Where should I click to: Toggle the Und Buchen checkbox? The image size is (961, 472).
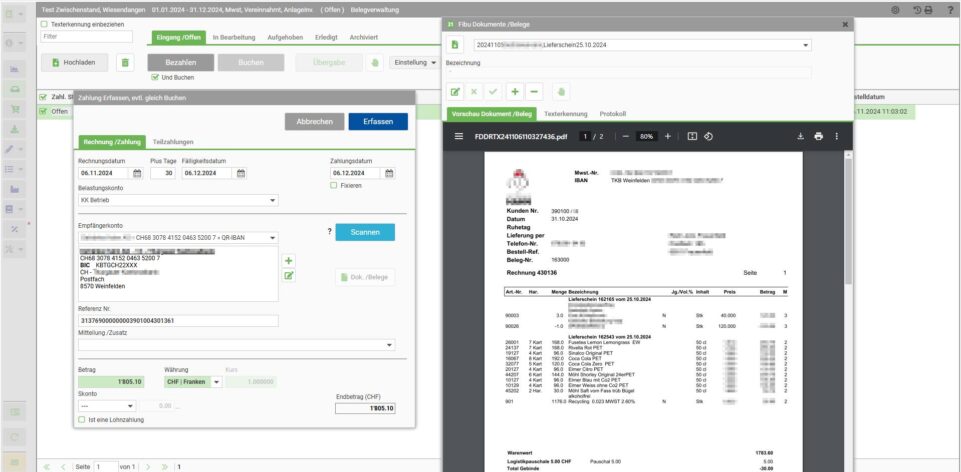tap(154, 78)
